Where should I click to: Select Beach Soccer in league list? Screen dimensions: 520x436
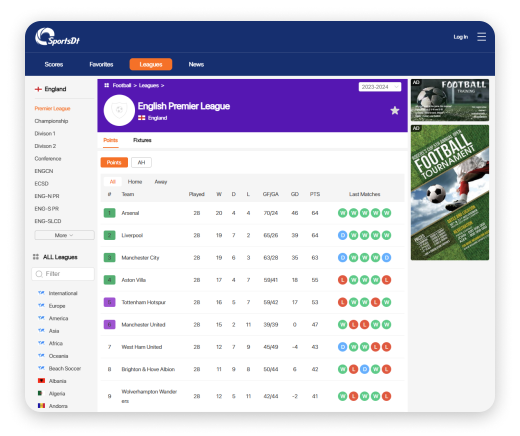tap(65, 368)
